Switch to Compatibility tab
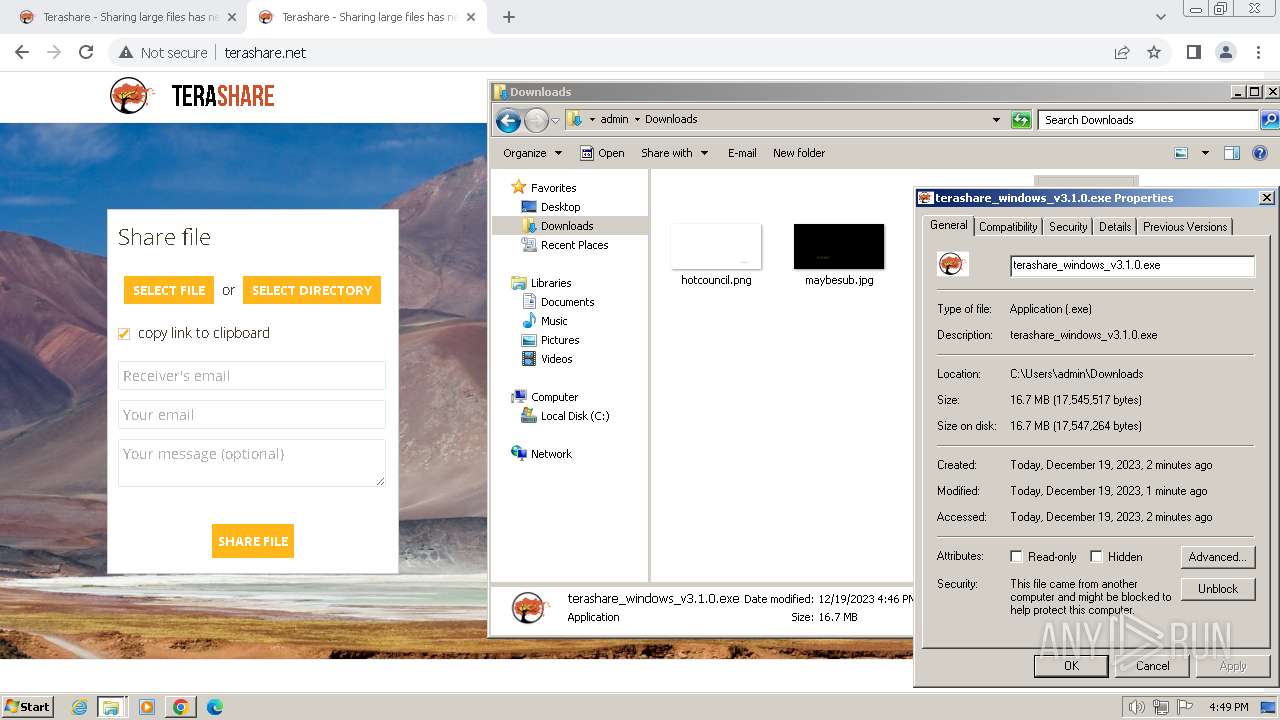 [x=1008, y=227]
